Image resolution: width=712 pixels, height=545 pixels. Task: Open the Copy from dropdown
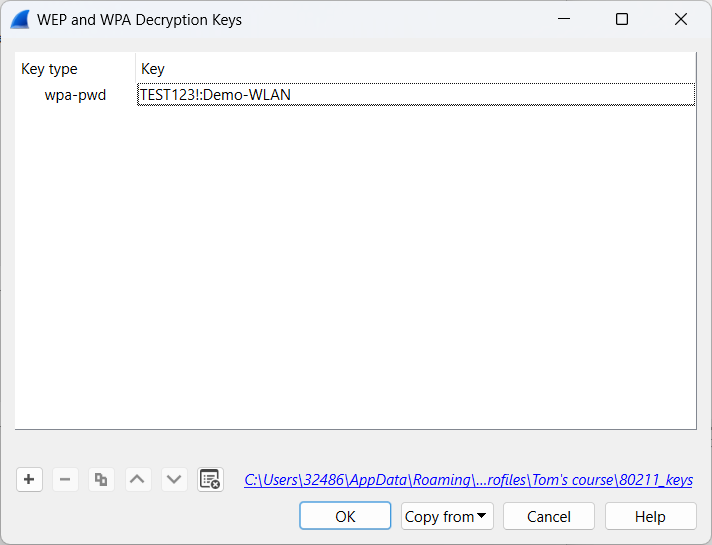coord(447,516)
